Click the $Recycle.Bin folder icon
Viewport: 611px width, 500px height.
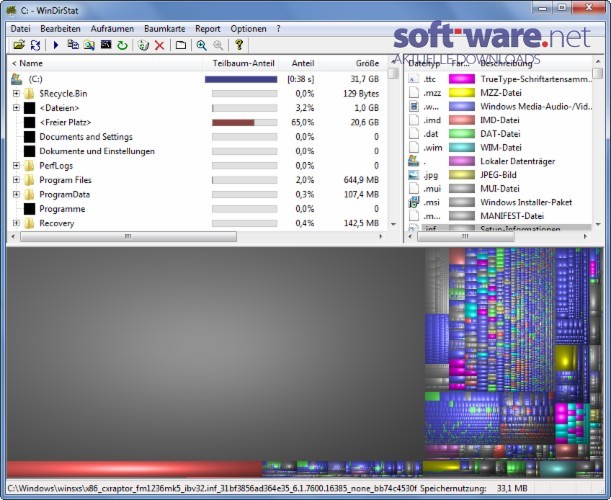pos(29,94)
